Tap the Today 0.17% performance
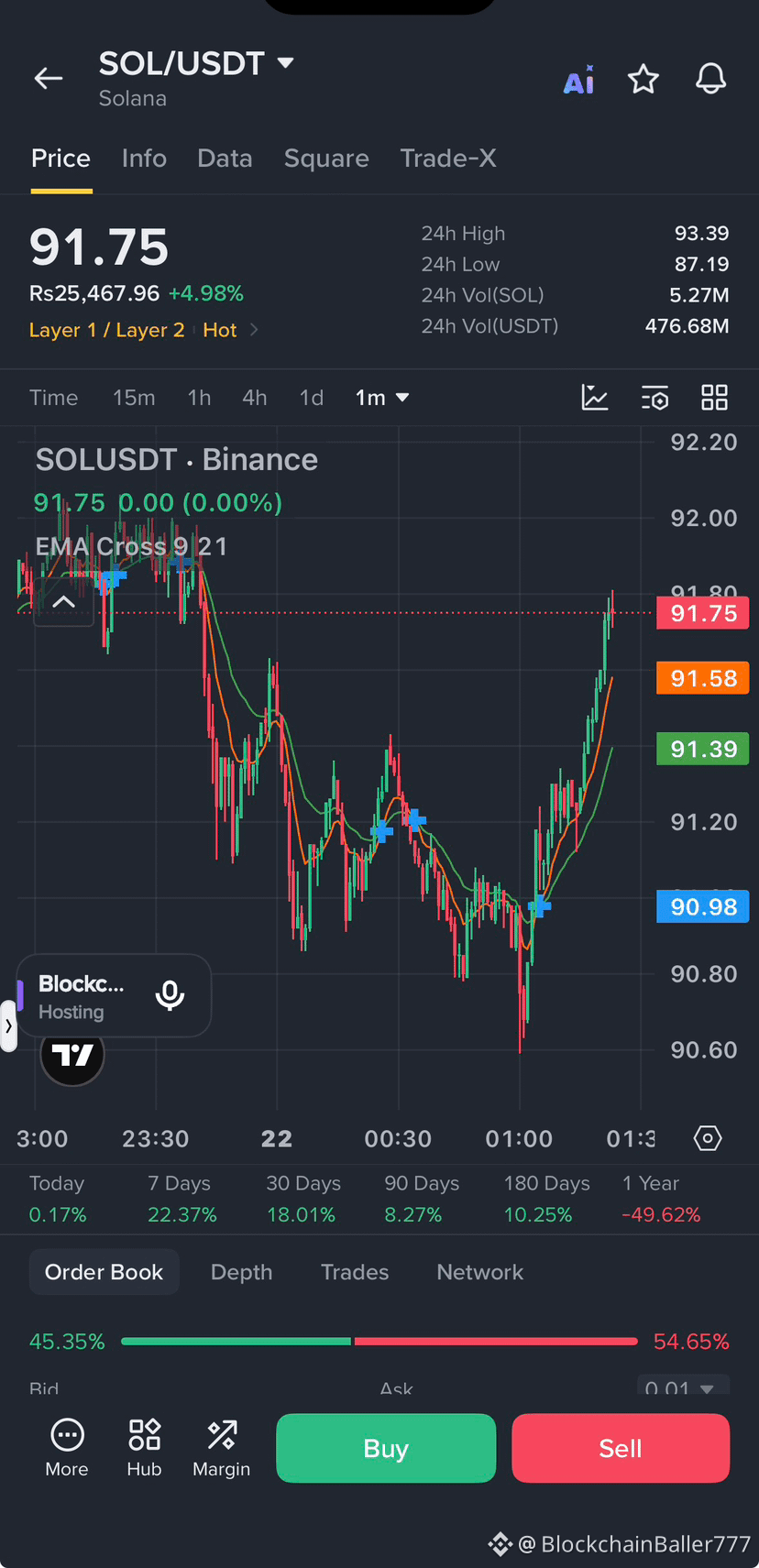The width and height of the screenshot is (759, 1568). coord(58,1199)
